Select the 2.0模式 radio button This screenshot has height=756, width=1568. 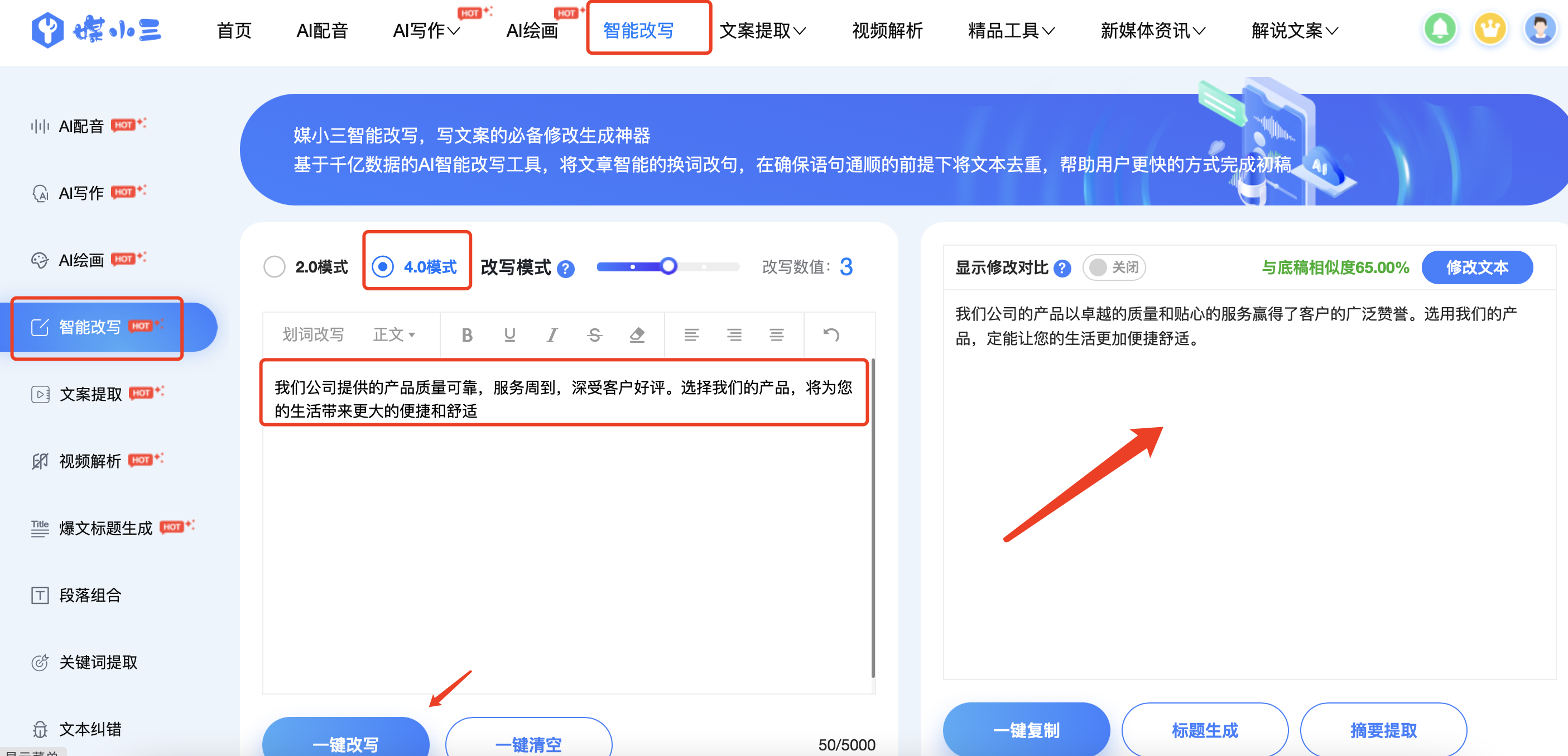[x=275, y=267]
